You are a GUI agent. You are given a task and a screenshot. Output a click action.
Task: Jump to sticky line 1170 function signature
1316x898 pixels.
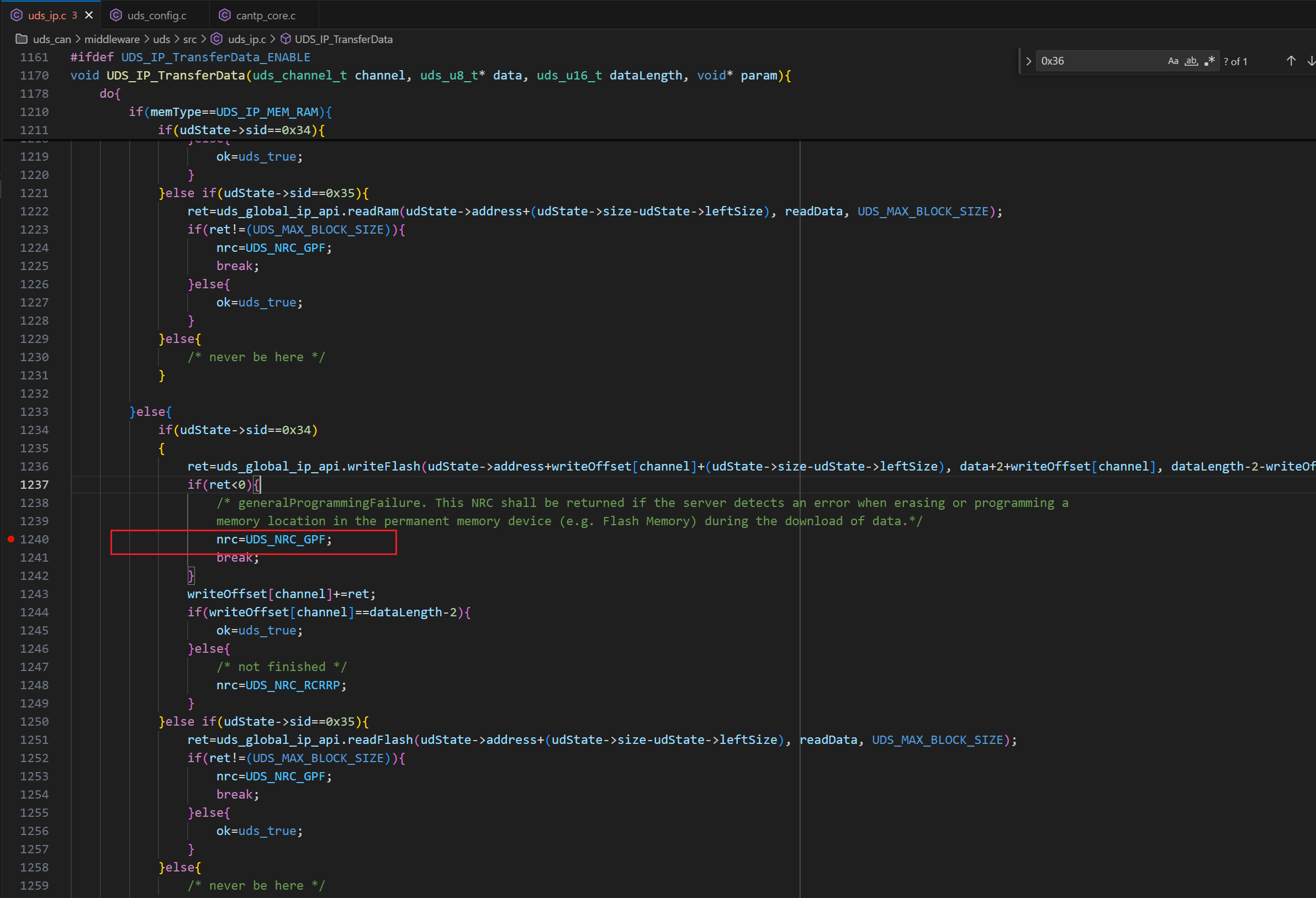click(x=430, y=75)
